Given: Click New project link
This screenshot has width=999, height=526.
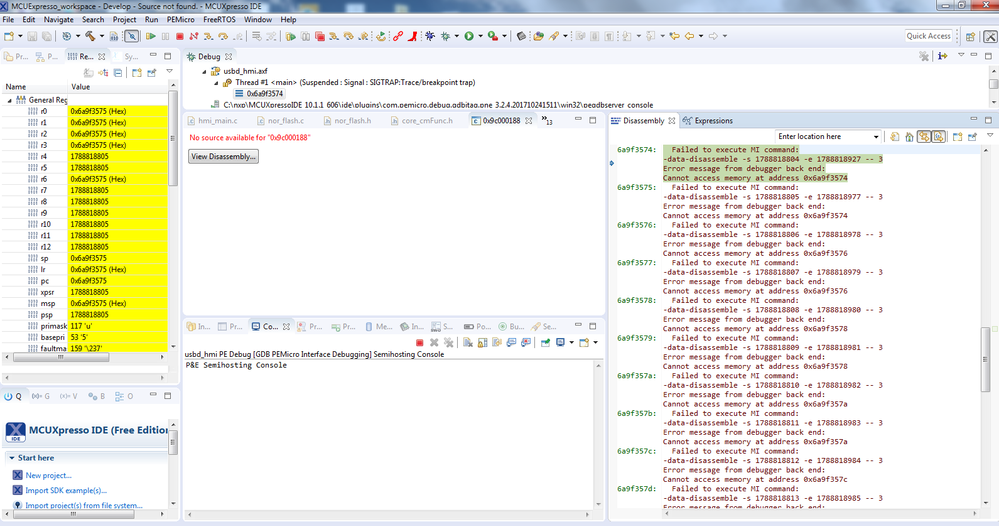Looking at the screenshot, I should (x=48, y=476).
